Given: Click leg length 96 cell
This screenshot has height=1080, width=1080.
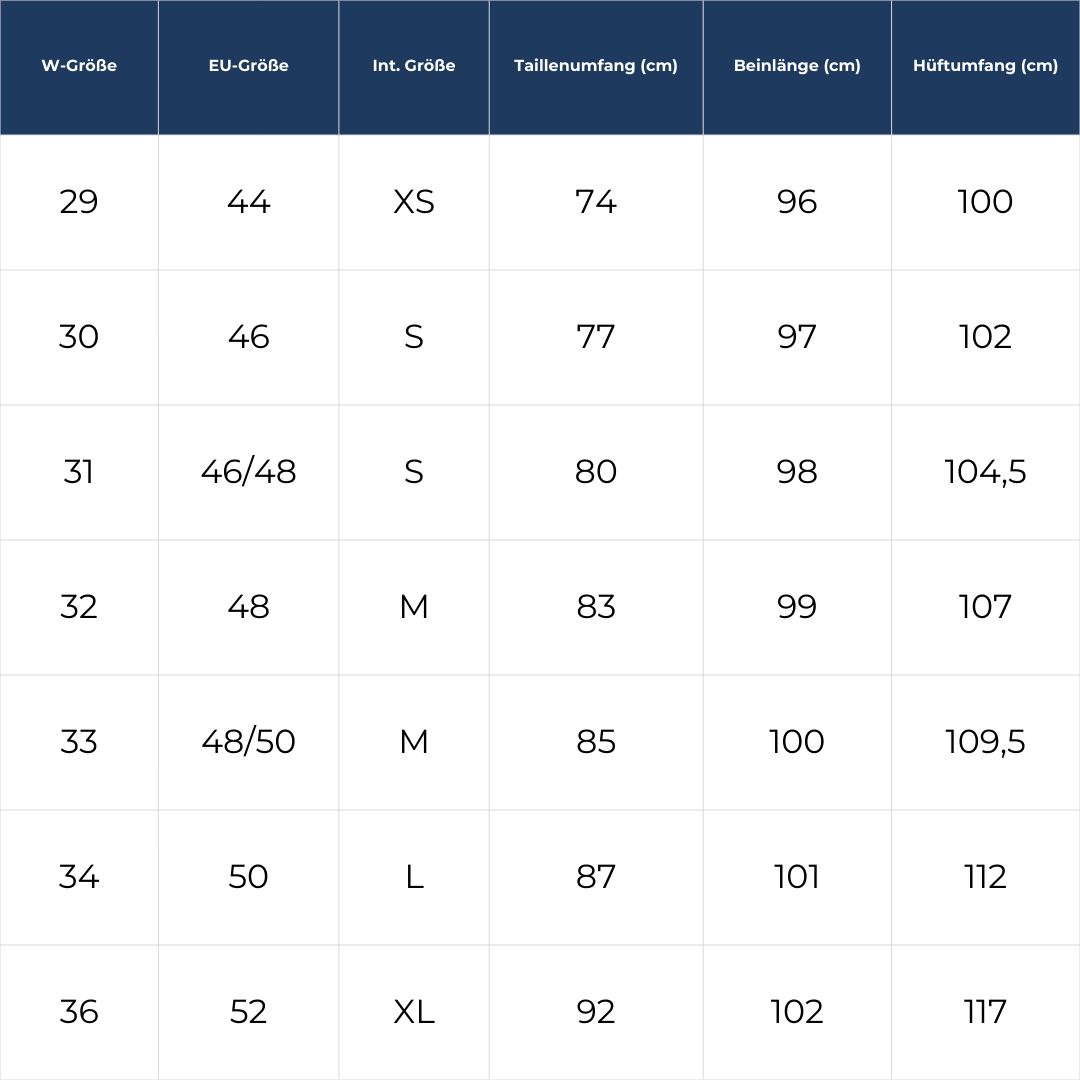Looking at the screenshot, I should pos(797,202).
